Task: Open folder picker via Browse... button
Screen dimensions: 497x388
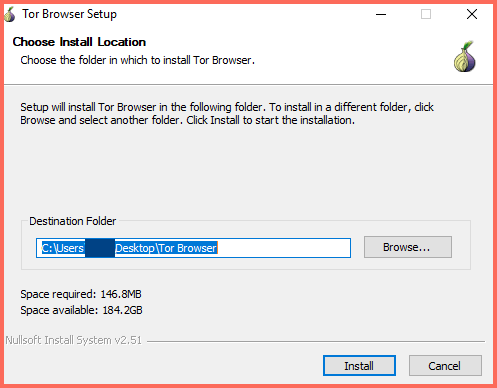Action: 408,247
